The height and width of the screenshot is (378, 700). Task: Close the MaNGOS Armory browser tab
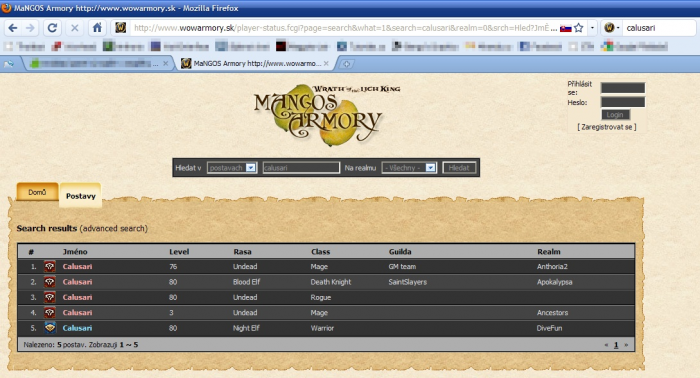coord(326,64)
